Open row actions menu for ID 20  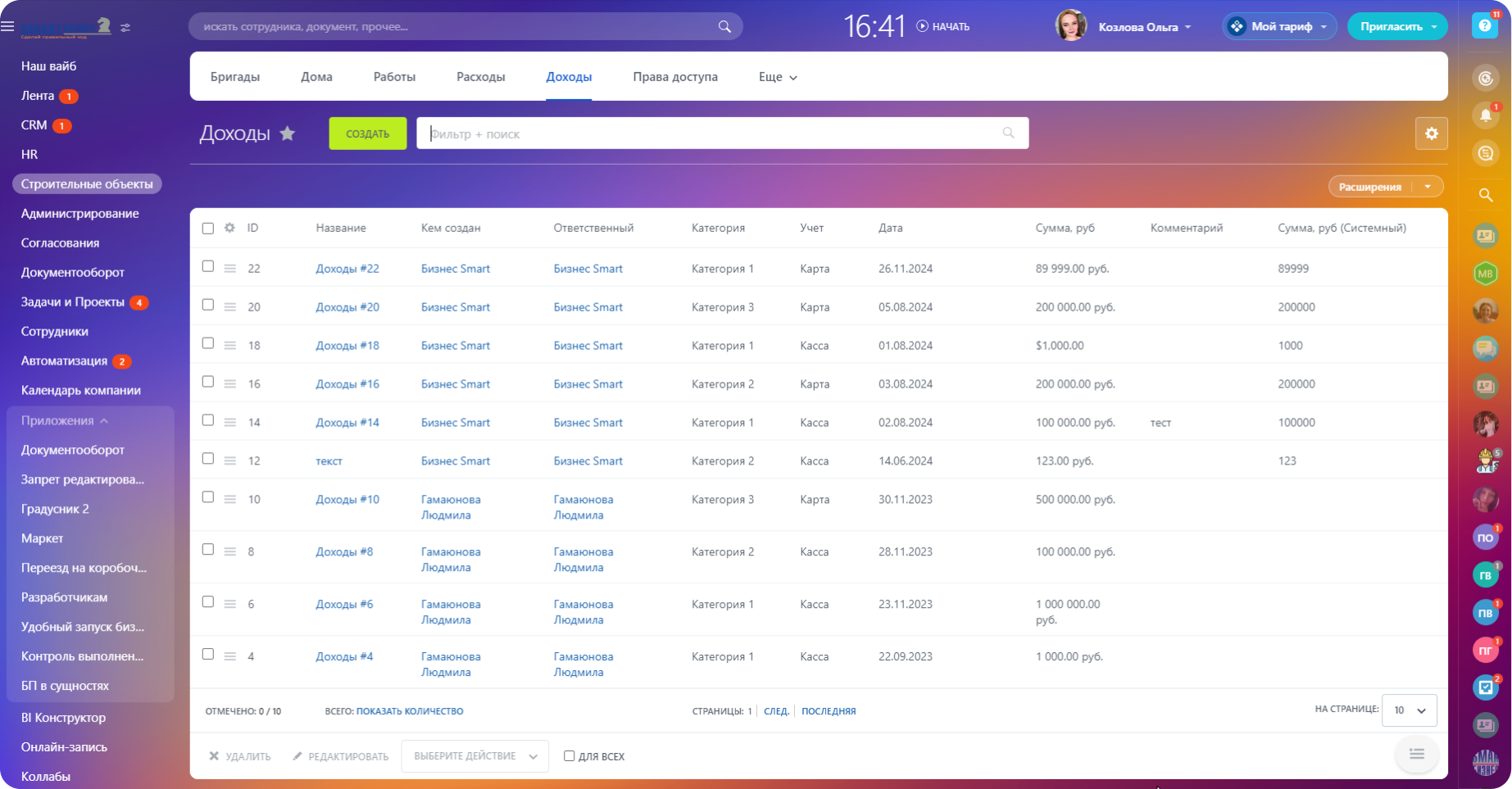click(x=230, y=307)
